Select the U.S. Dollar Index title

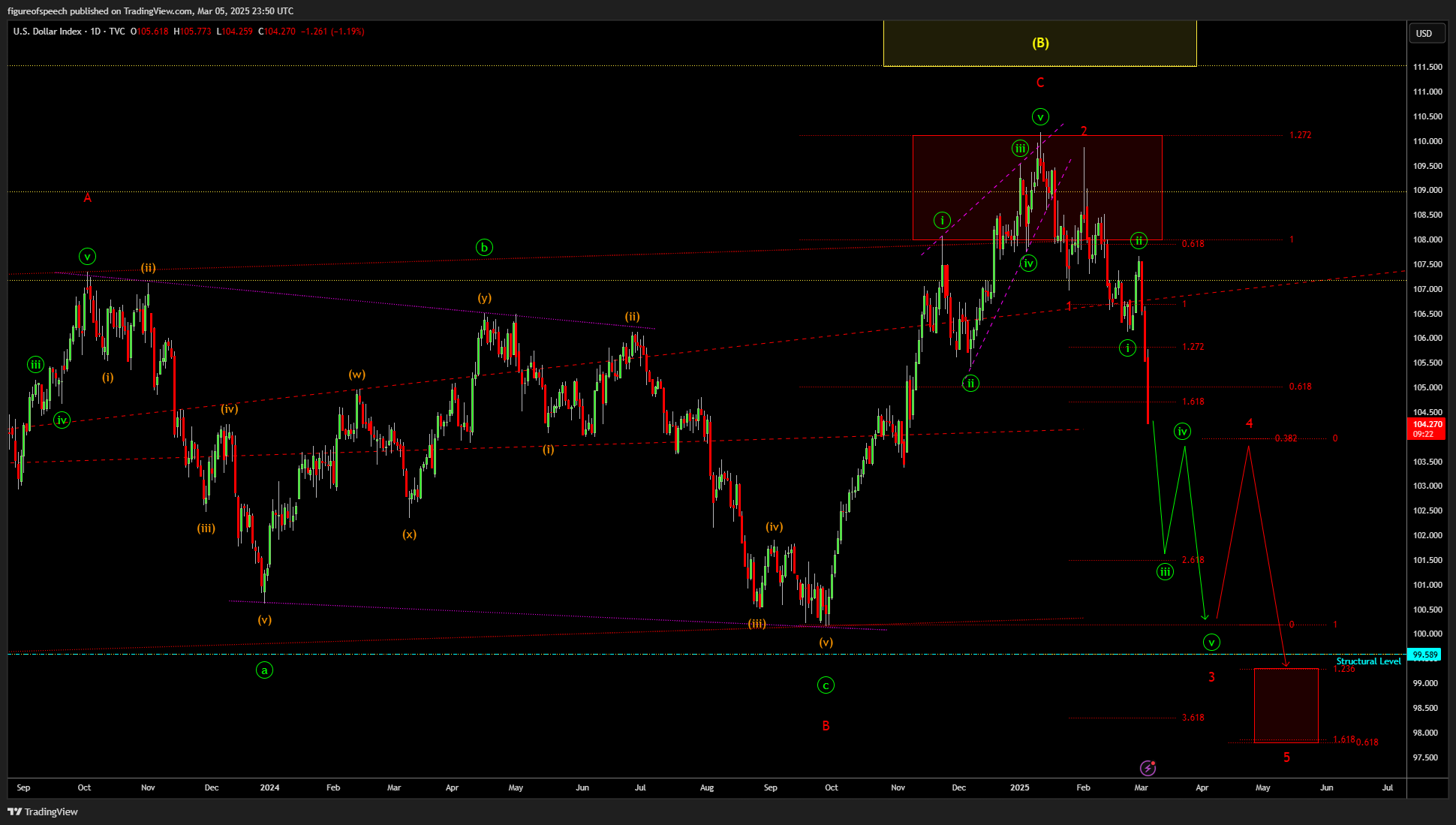pyautogui.click(x=47, y=32)
